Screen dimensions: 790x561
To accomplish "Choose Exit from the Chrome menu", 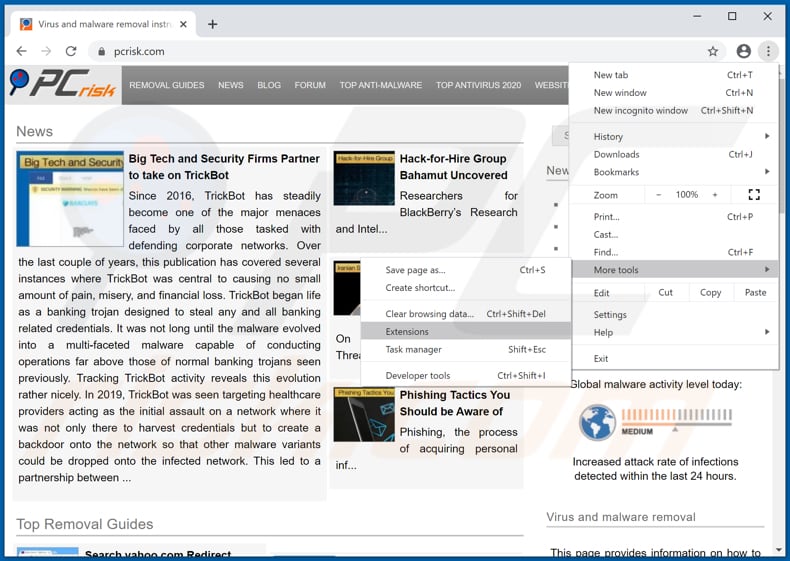I will click(674, 358).
